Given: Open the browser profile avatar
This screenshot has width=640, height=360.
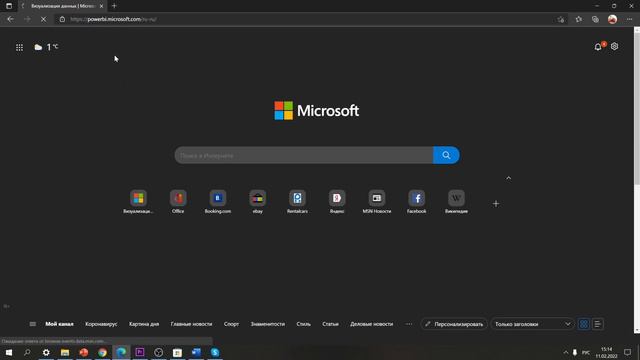Looking at the screenshot, I should pyautogui.click(x=612, y=19).
